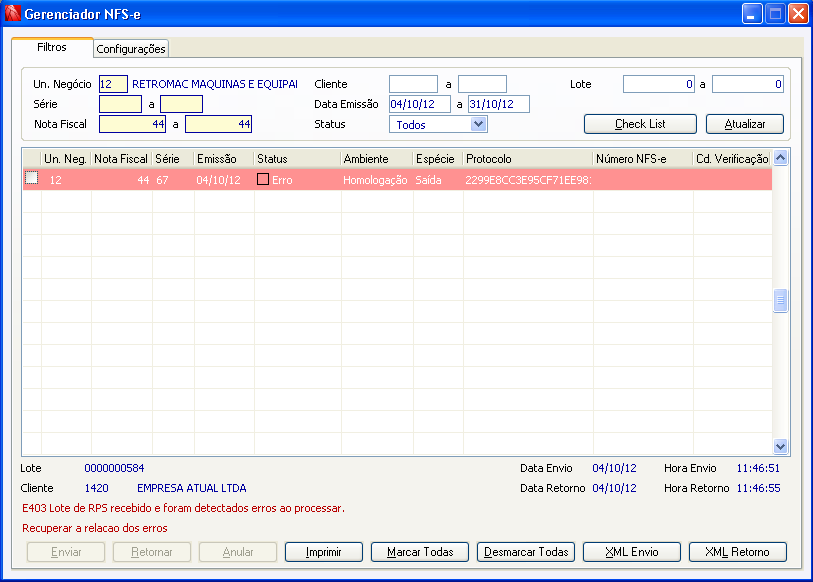Click the RETROMAC MAQUINAS E EQUIPAI text

click(215, 84)
